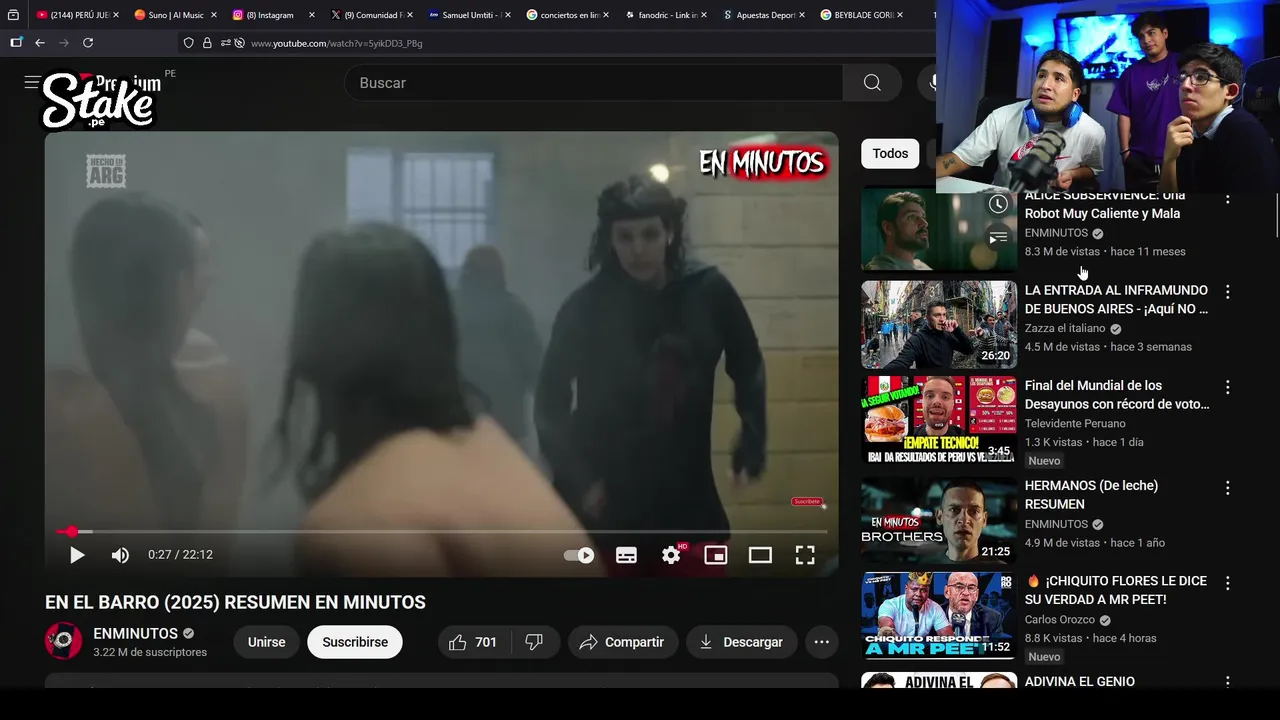Screen dimensions: 1280x720
Task: Open the ALICE SUBSERVIENCE video thumbnail
Action: point(939,231)
